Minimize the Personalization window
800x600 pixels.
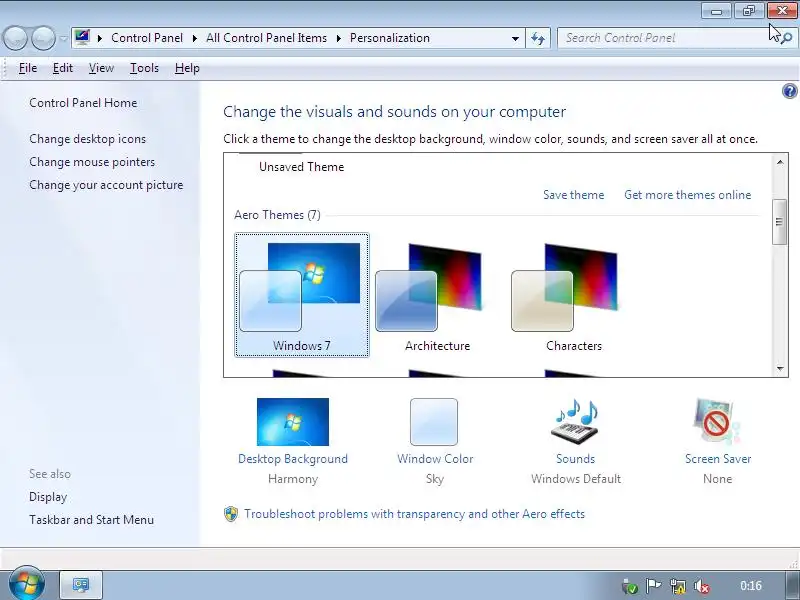point(716,11)
